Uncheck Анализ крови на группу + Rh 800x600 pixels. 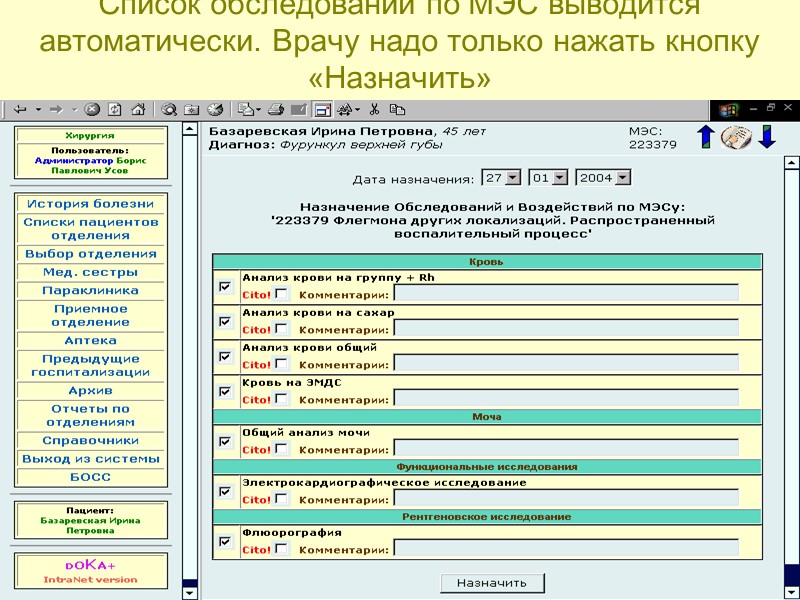pyautogui.click(x=225, y=286)
